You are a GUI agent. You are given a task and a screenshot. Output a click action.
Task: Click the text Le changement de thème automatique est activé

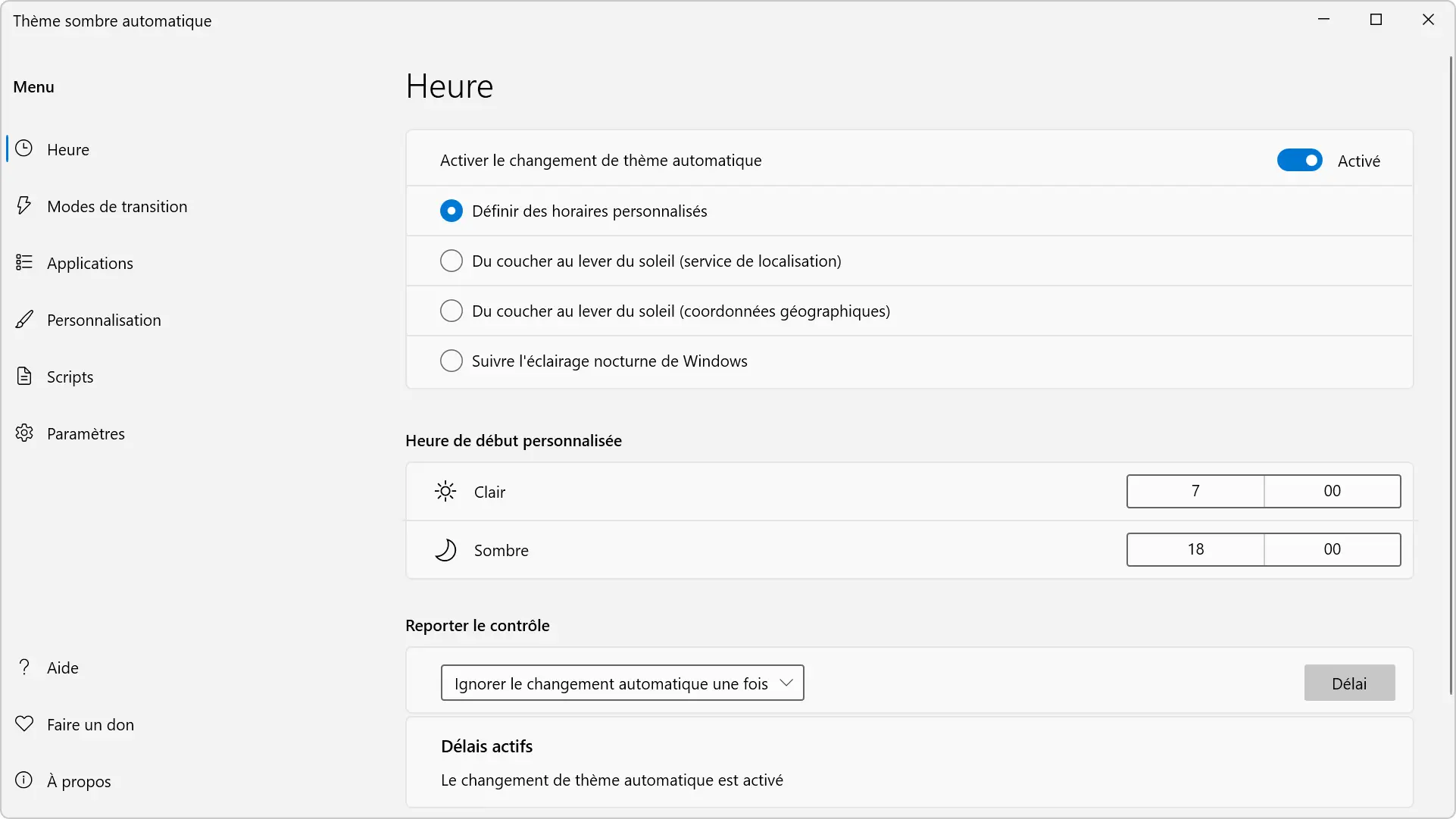coord(612,780)
